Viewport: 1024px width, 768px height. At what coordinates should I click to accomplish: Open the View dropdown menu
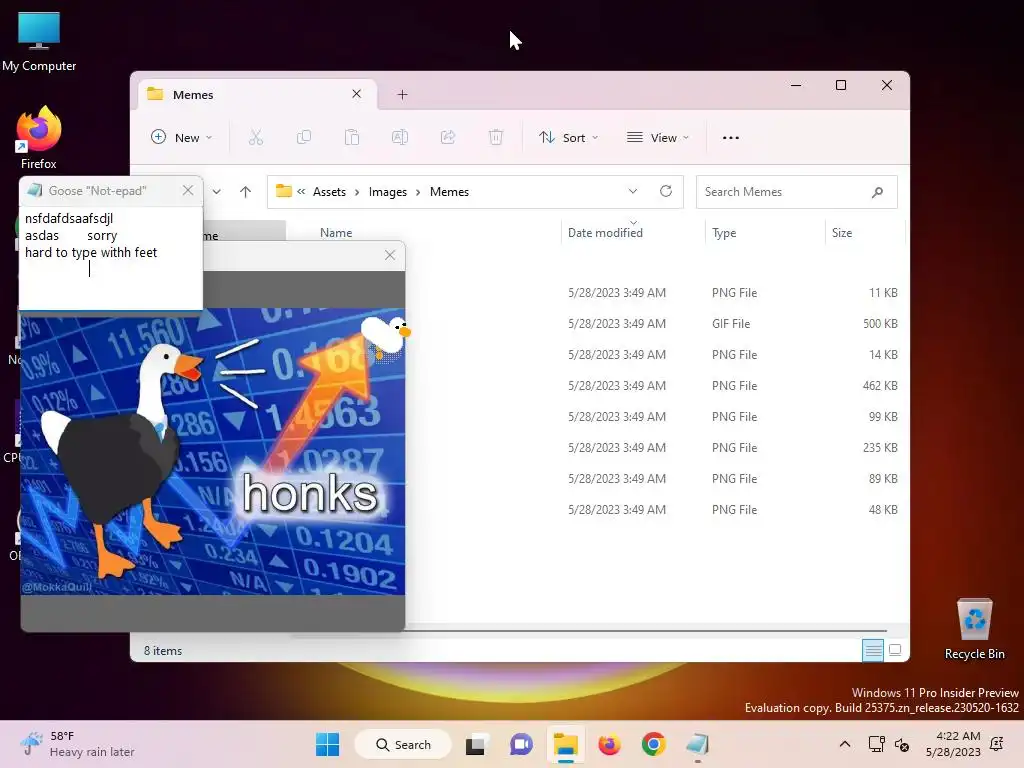pyautogui.click(x=658, y=138)
